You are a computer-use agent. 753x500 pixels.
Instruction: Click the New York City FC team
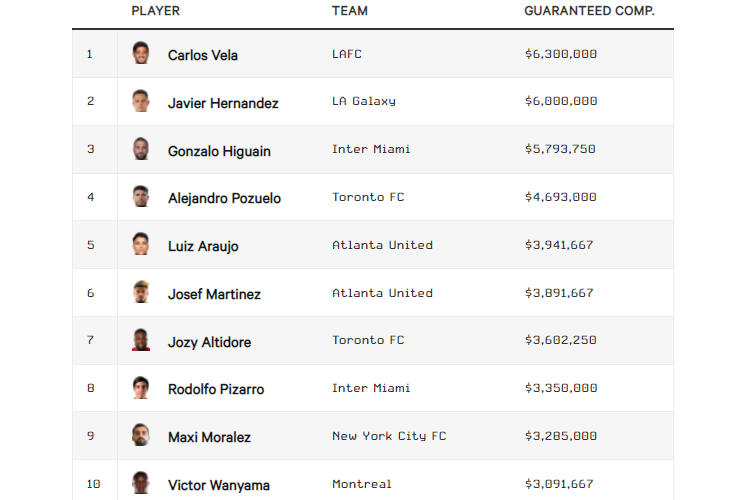point(389,436)
